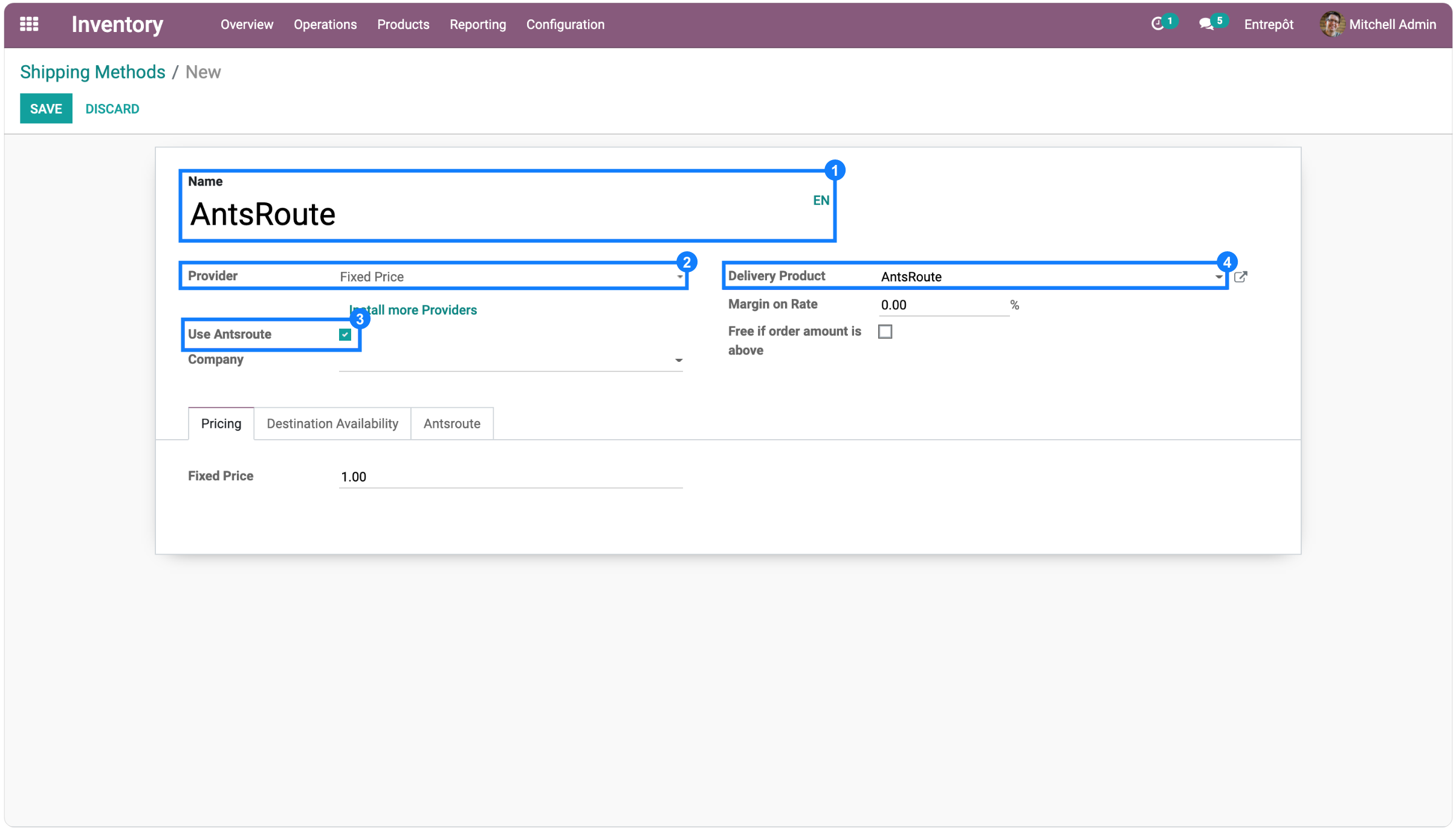This screenshot has height=830, width=1456.
Task: Open the Reporting menu
Action: [x=477, y=24]
